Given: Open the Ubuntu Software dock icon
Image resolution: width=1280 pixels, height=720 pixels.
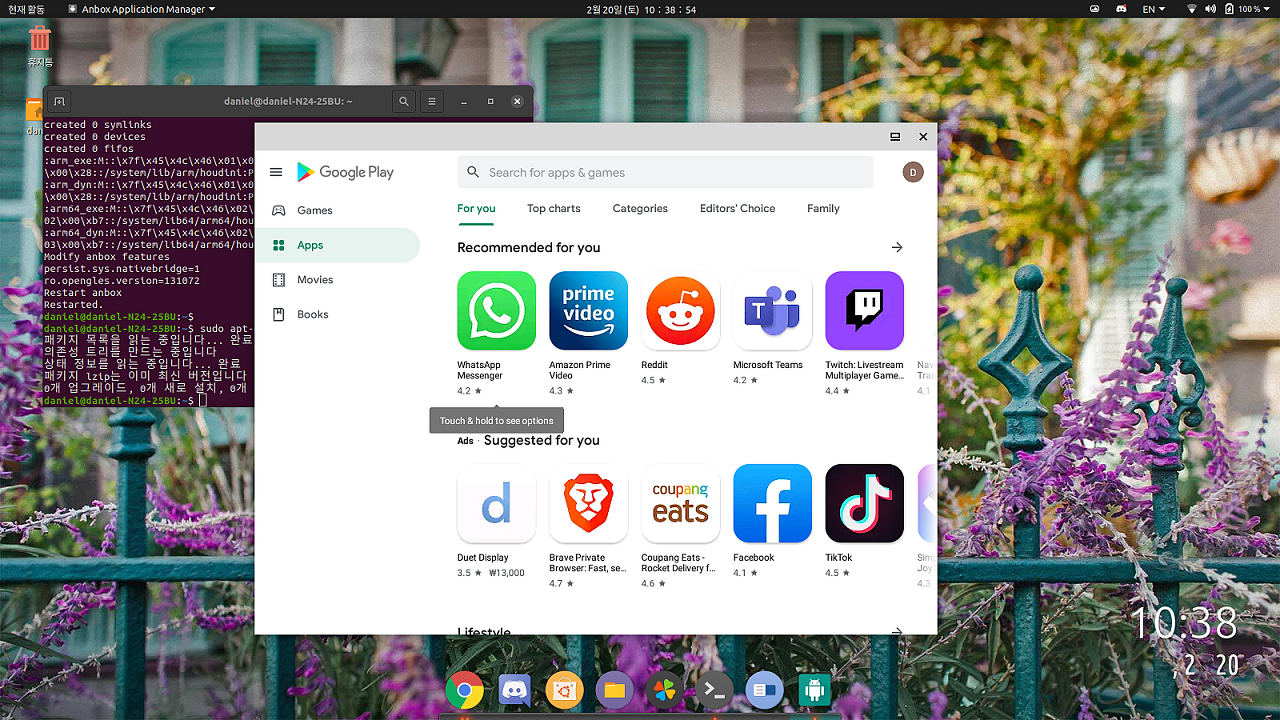Looking at the screenshot, I should [565, 690].
